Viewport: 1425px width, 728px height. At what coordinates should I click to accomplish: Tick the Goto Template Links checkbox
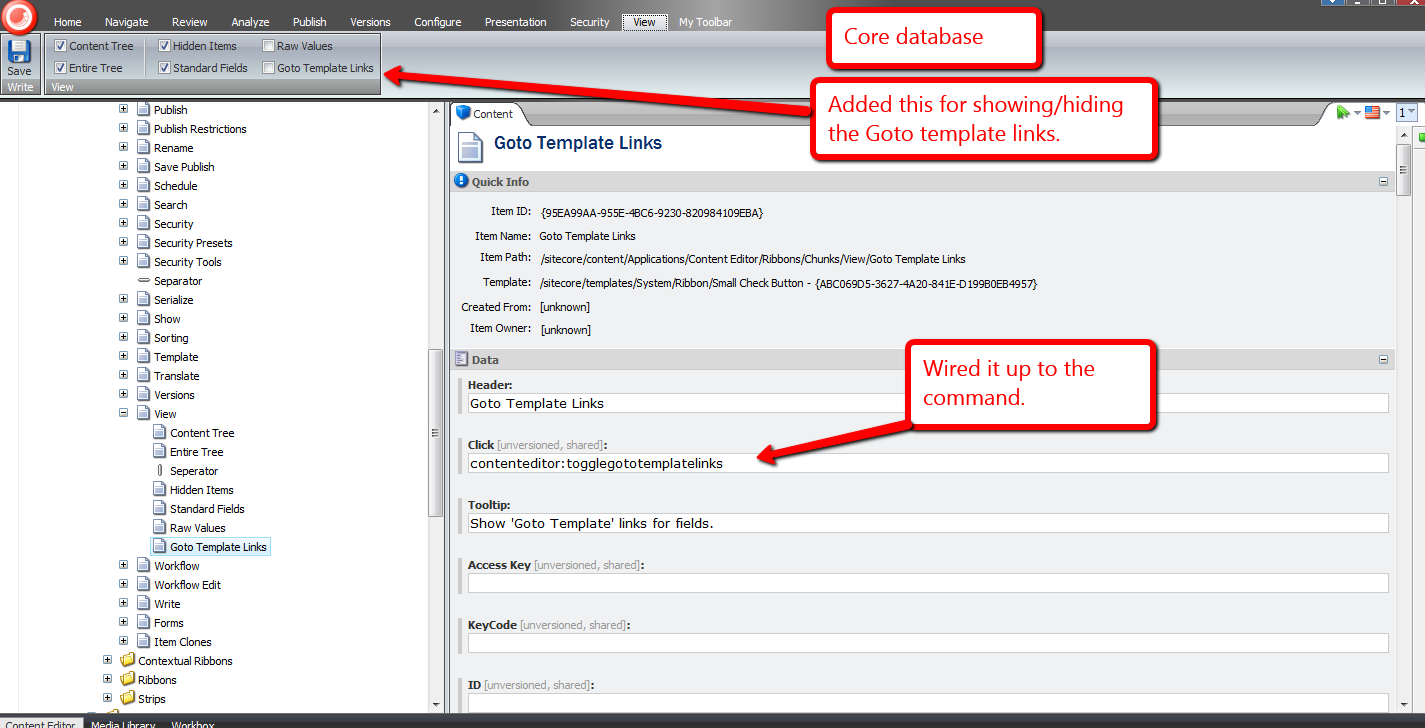pyautogui.click(x=269, y=68)
